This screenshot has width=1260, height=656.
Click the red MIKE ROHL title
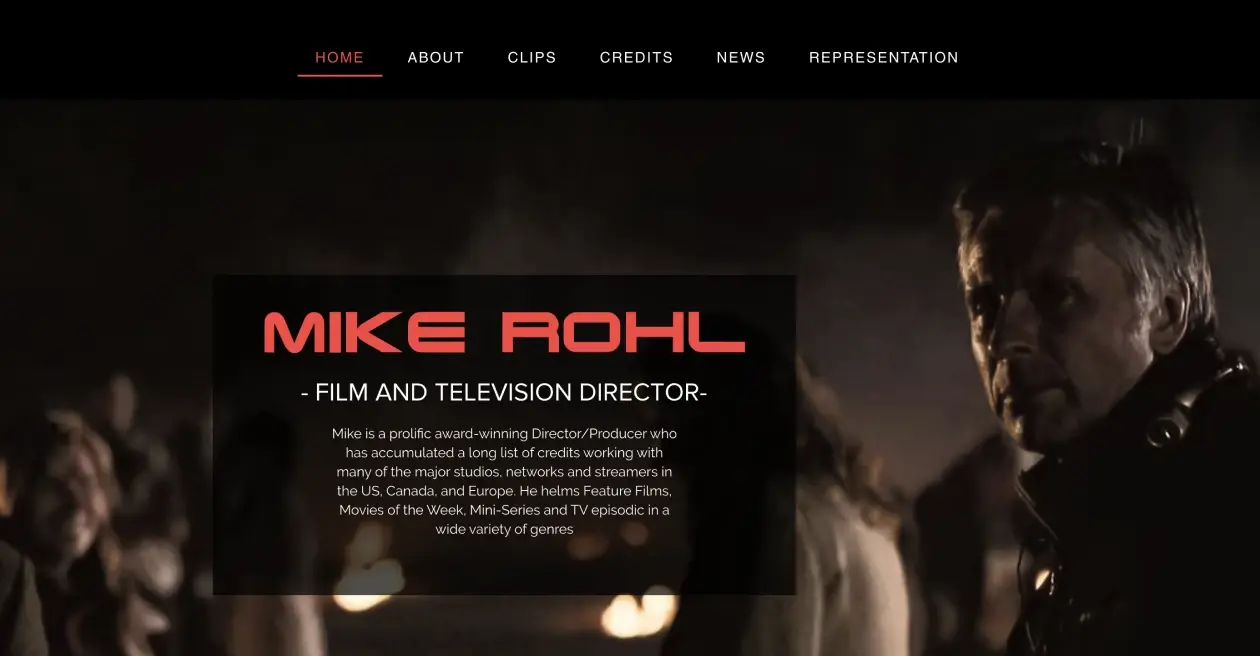504,332
